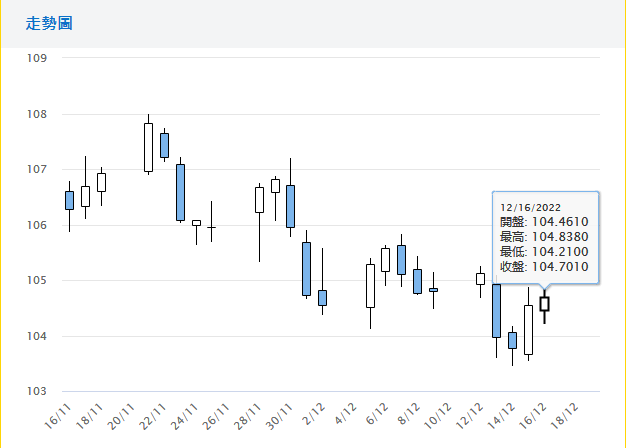
Task: Click the 走勢圖 chart title
Action: 49,23
